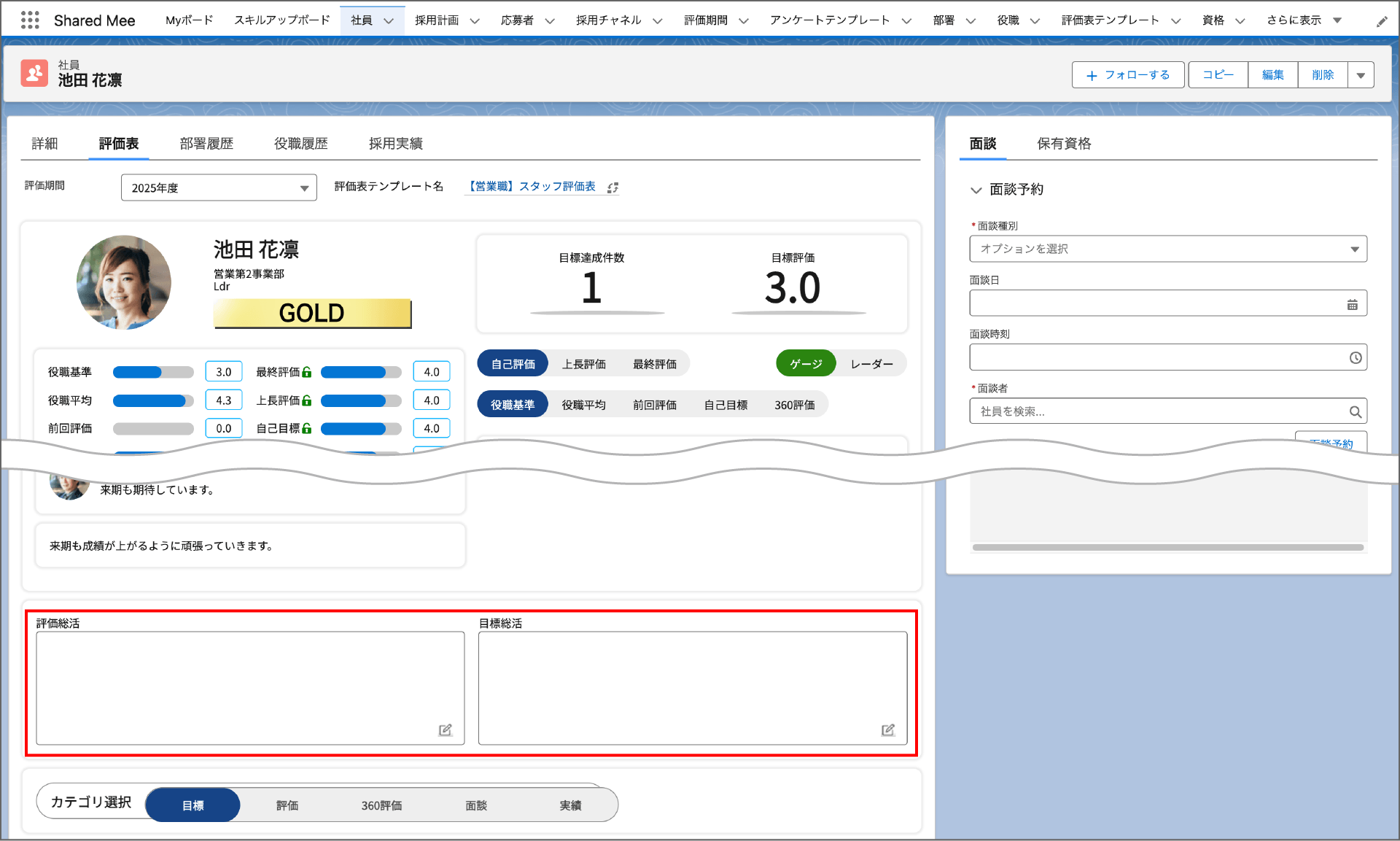Open the calendar icon in 面談日 field

(x=1352, y=305)
